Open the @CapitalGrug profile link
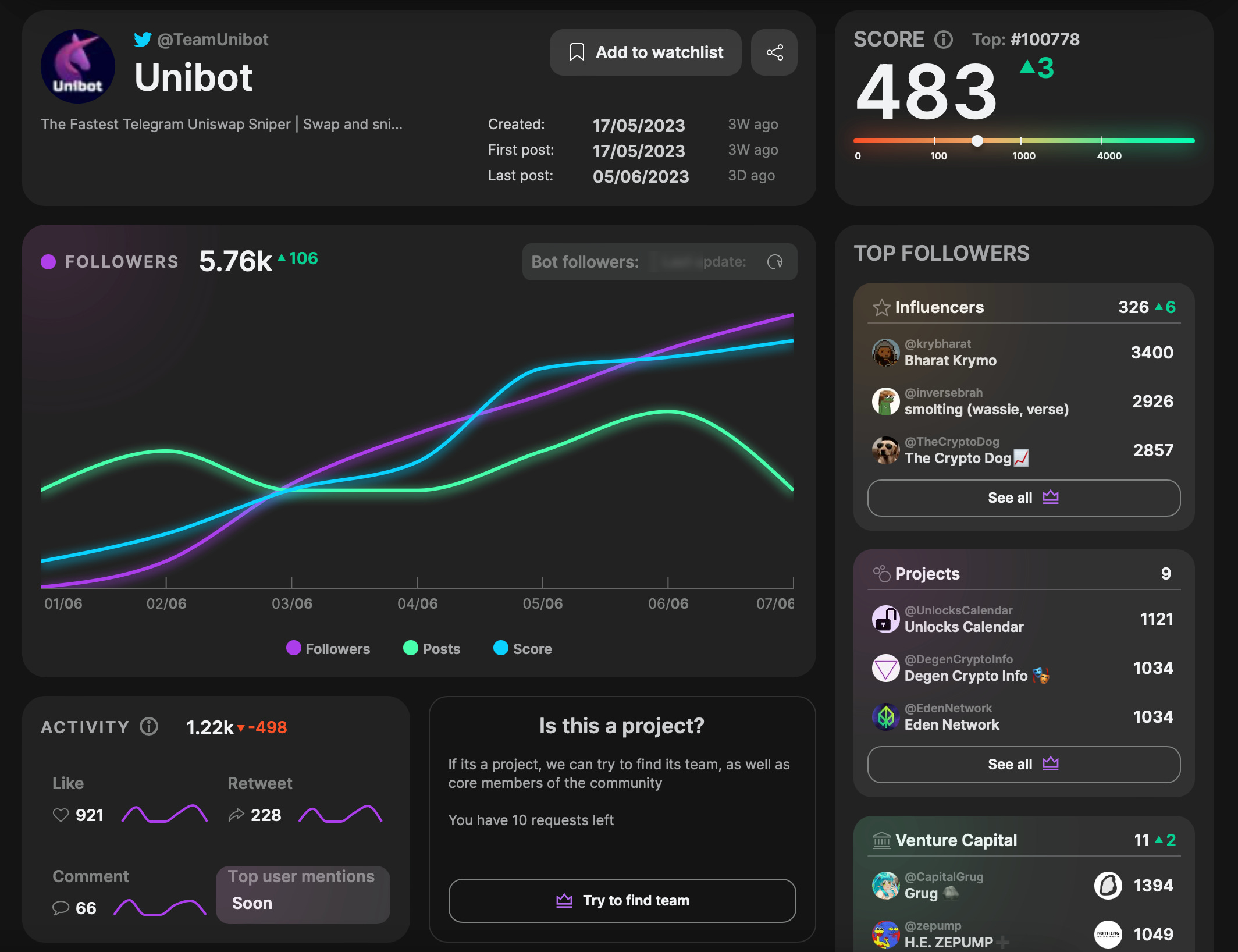1238x952 pixels. (x=944, y=877)
